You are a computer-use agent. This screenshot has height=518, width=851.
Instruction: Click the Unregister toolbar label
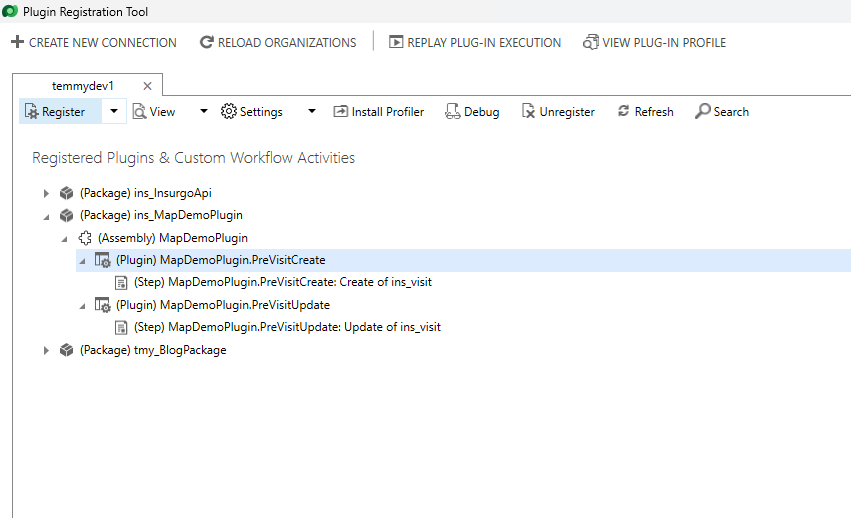click(x=567, y=112)
